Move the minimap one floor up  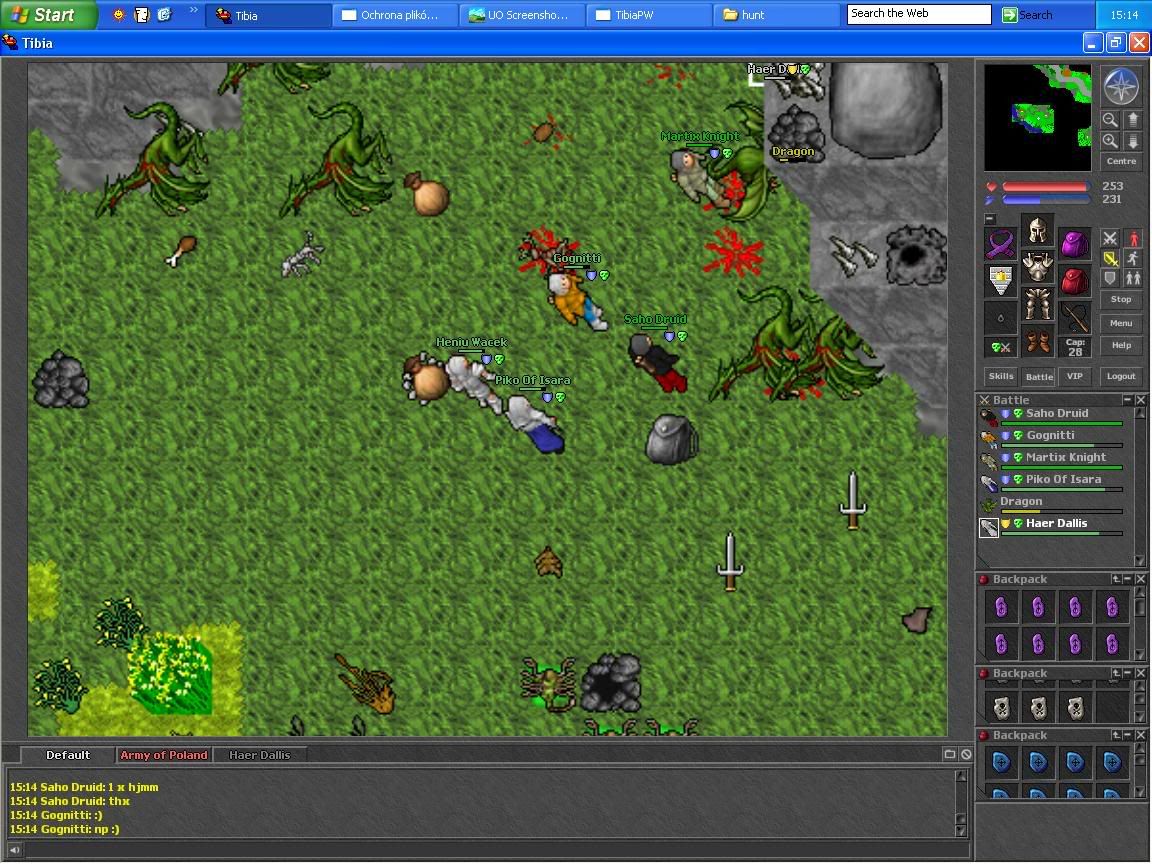pos(1133,120)
